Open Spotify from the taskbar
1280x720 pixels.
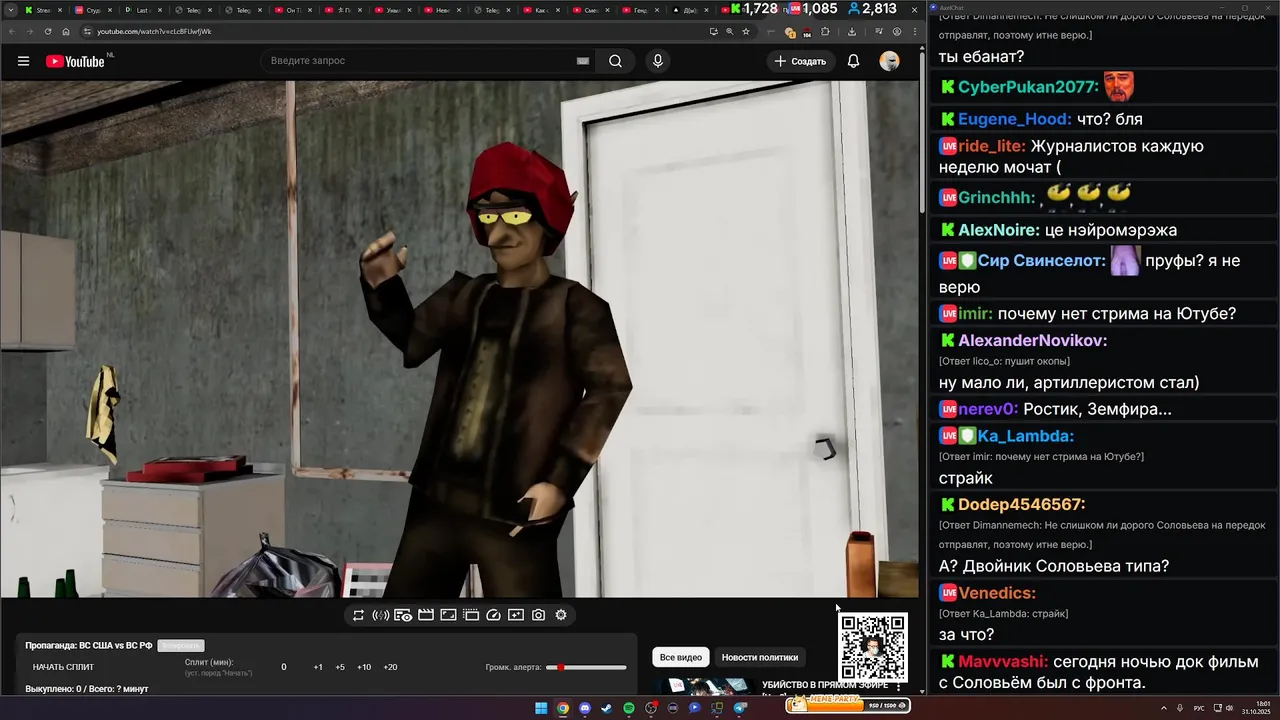629,708
